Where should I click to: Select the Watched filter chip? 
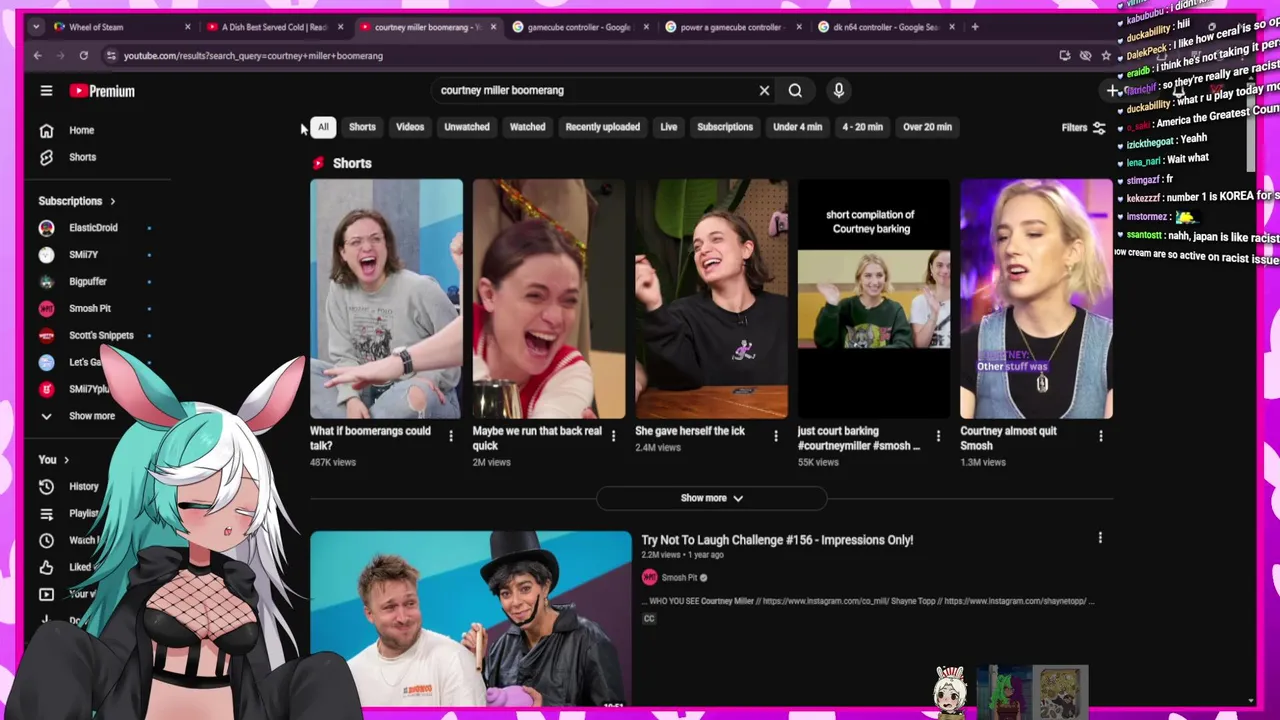coord(528,127)
